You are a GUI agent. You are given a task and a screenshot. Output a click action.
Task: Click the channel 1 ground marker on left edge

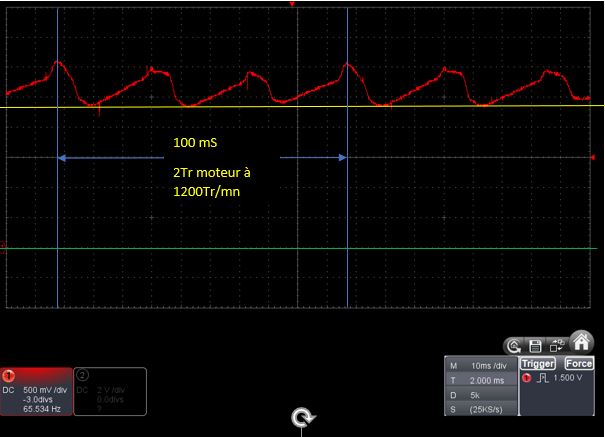pos(3,245)
